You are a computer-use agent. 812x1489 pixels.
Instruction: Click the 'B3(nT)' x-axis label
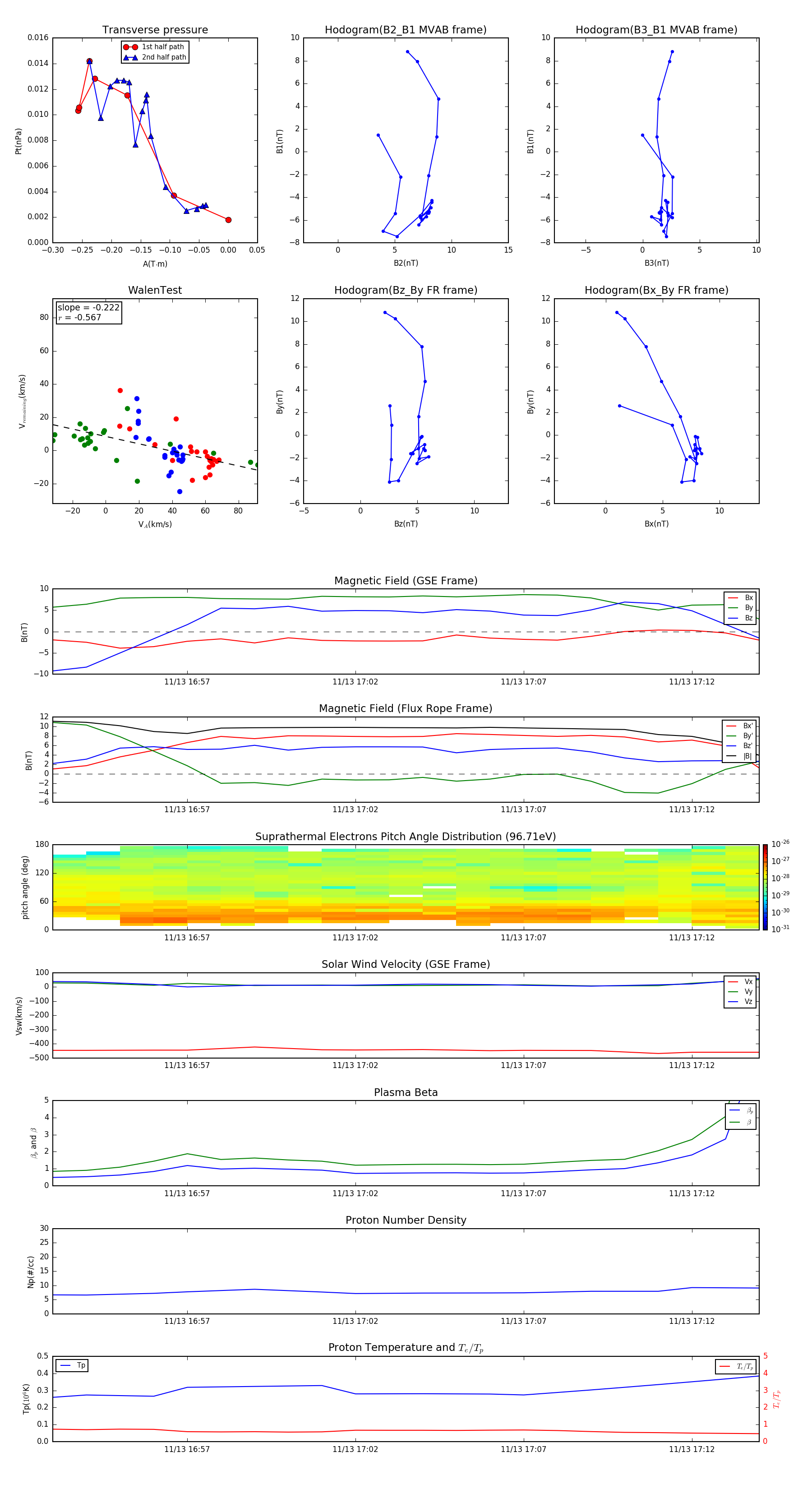point(656,263)
